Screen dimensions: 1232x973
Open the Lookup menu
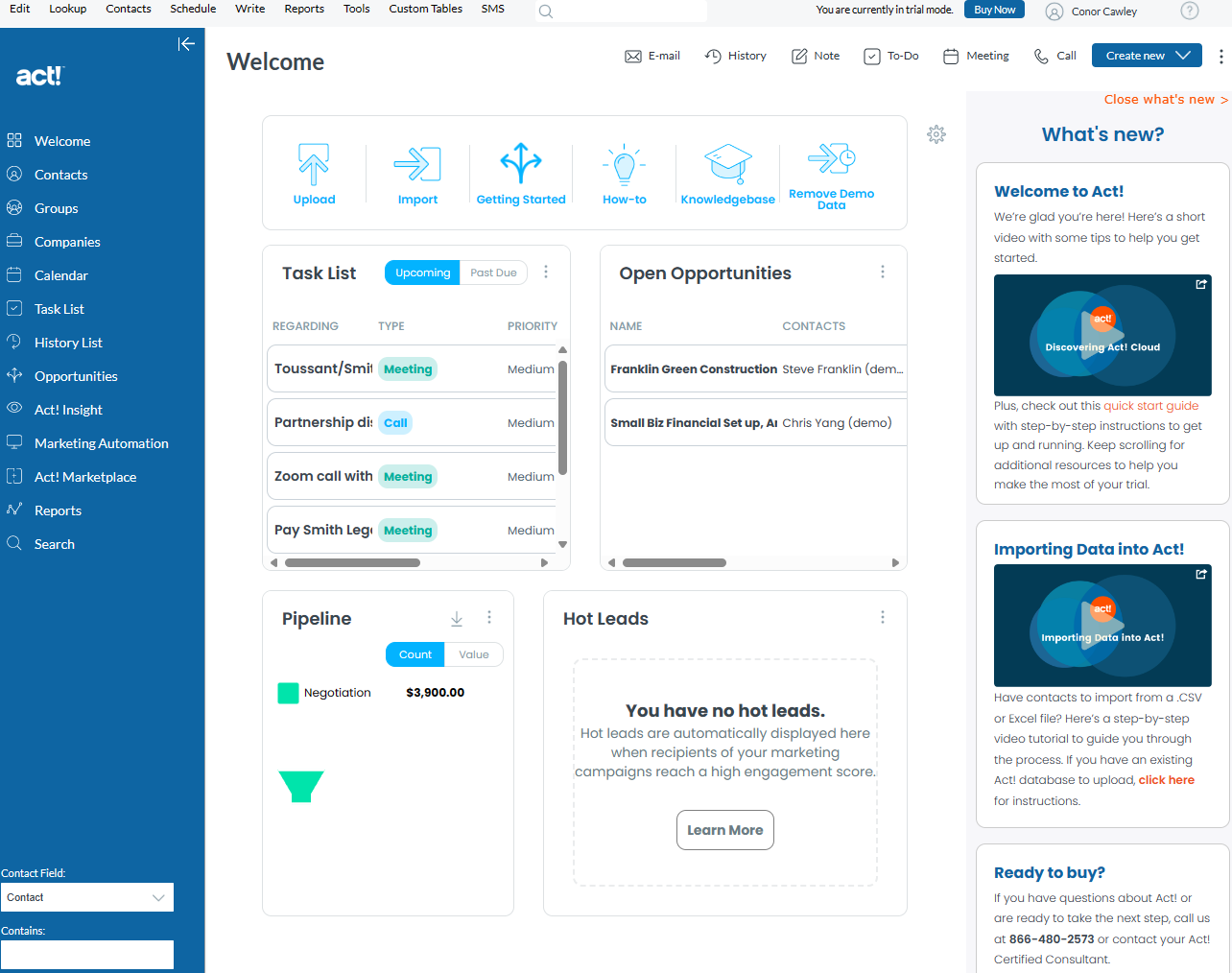click(x=68, y=9)
